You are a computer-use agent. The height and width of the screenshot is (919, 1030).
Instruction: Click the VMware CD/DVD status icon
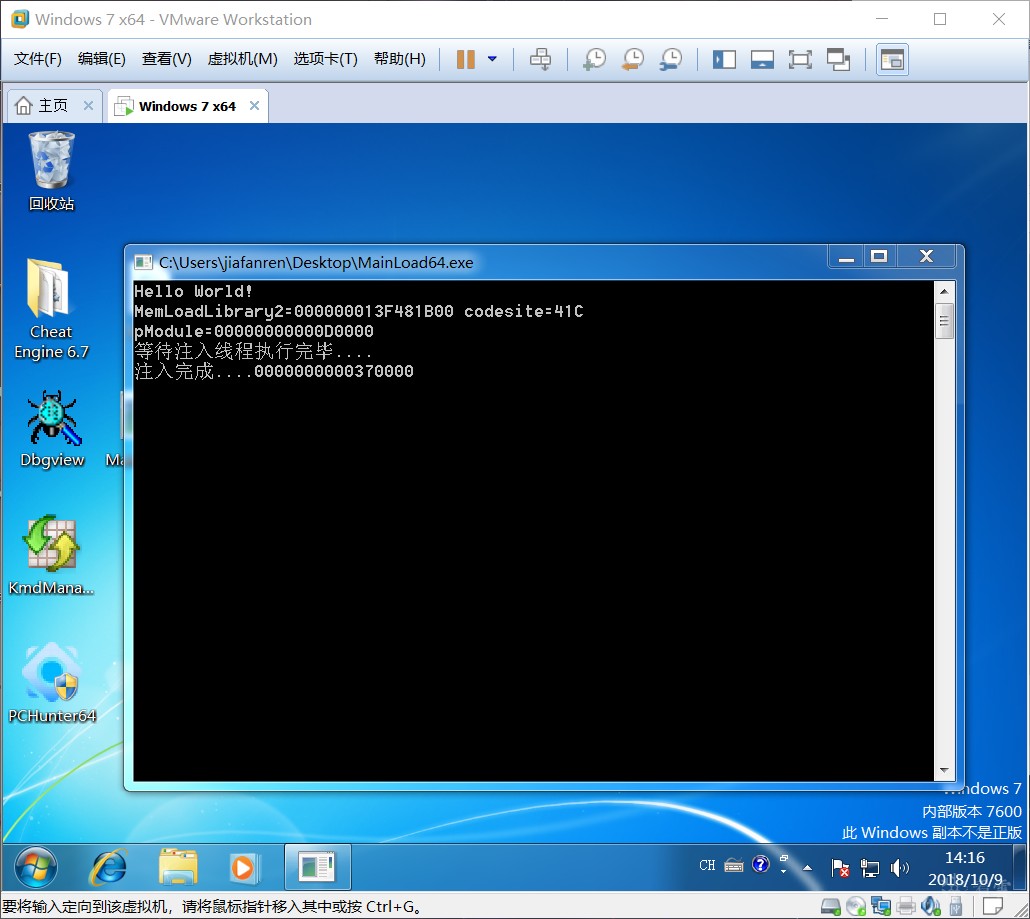[x=855, y=907]
